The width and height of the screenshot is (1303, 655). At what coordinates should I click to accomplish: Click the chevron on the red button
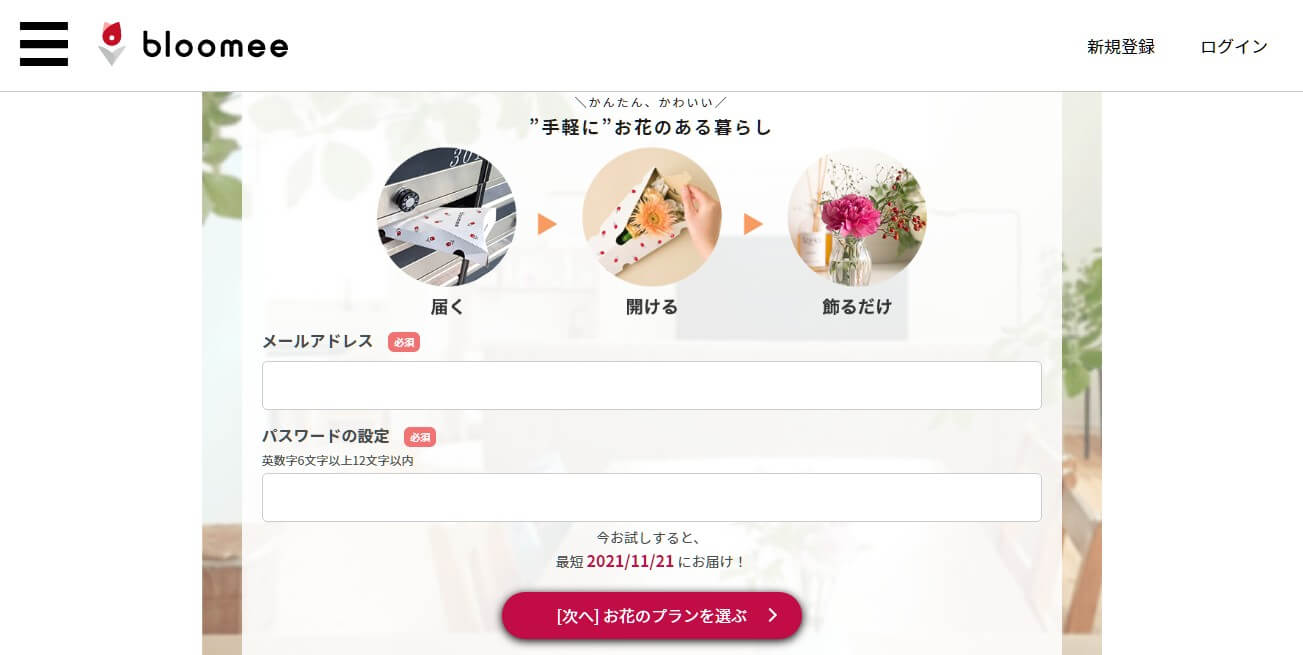click(x=772, y=616)
